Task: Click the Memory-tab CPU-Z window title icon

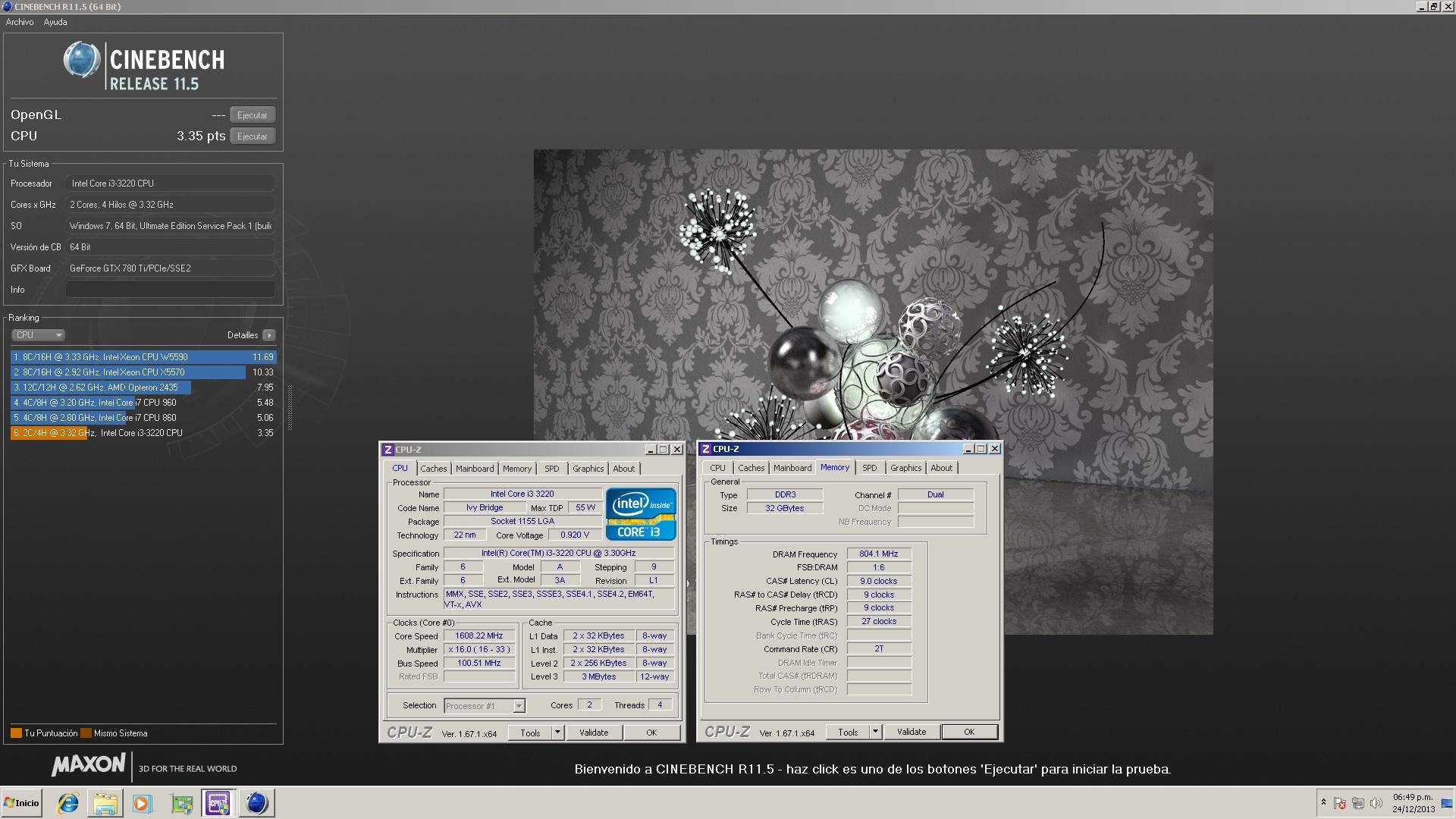Action: 706,449
